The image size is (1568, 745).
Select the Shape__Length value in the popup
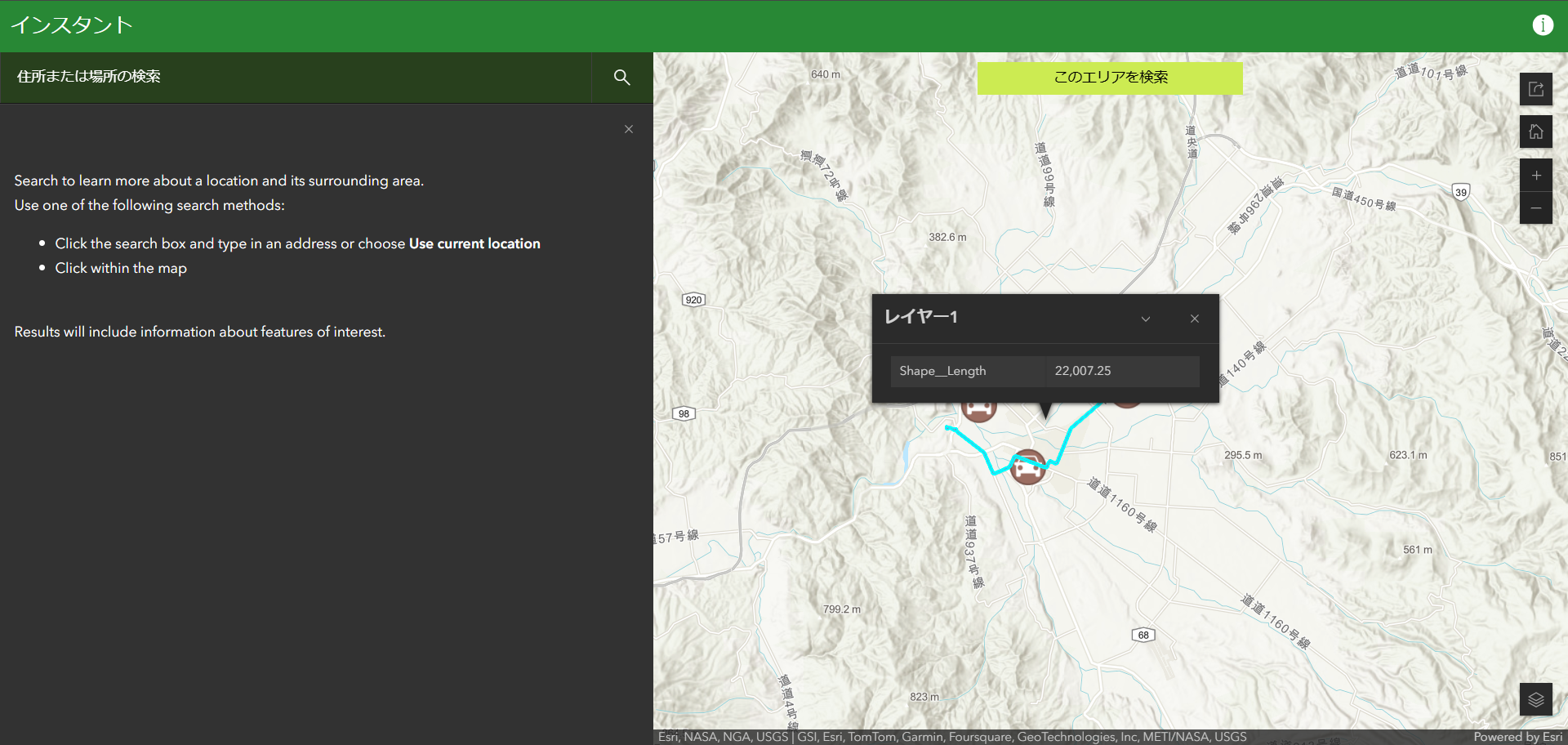[x=1082, y=370]
